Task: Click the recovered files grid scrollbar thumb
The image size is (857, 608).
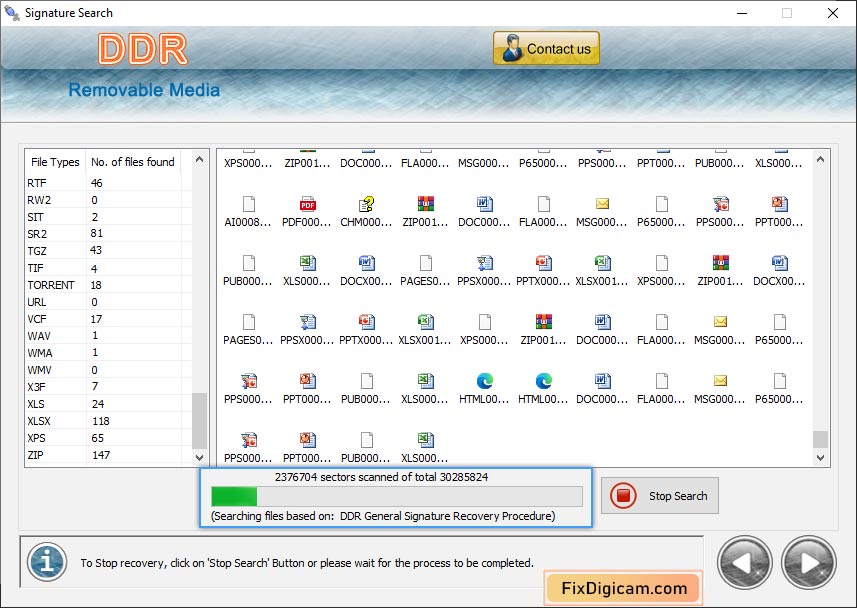Action: [x=820, y=439]
